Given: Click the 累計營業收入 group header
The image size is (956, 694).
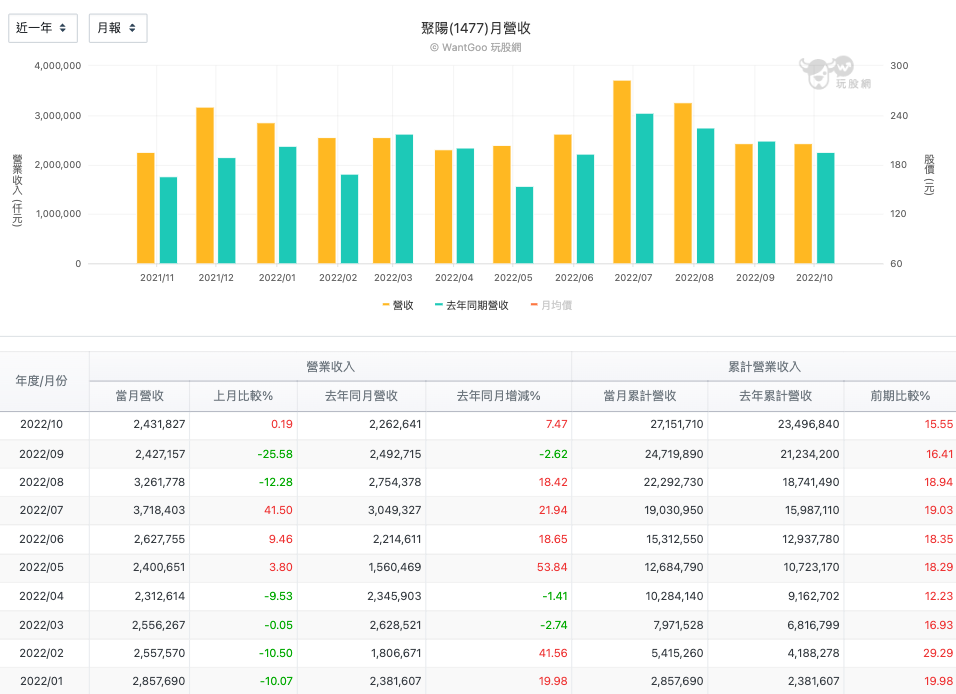Looking at the screenshot, I should [x=764, y=367].
